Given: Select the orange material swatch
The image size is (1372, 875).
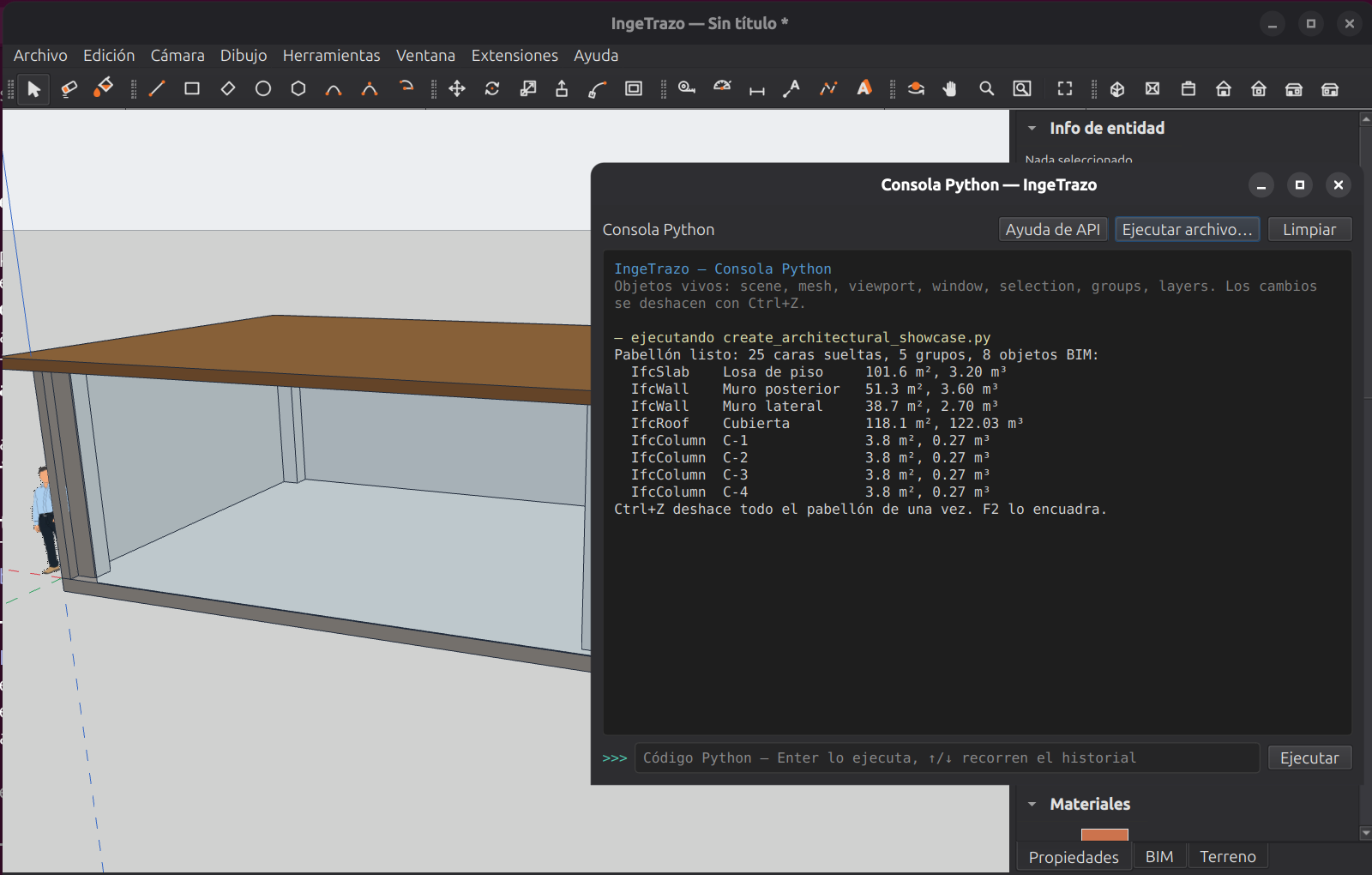Looking at the screenshot, I should 1104,835.
